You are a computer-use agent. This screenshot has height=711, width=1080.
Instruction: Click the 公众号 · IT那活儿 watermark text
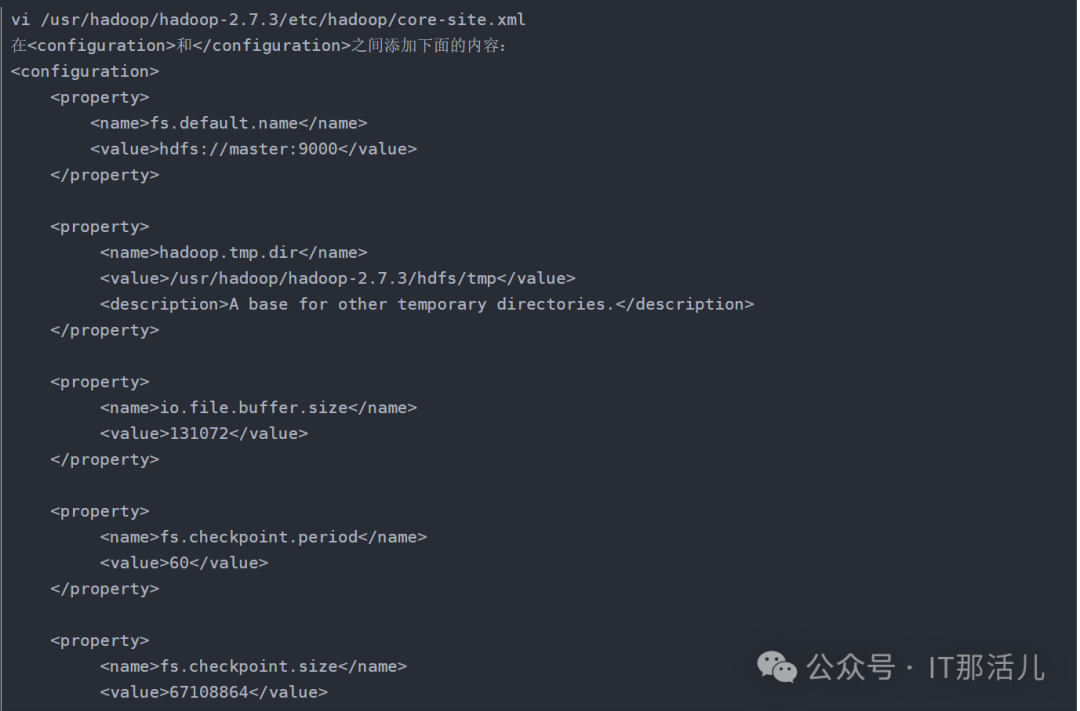coord(925,667)
